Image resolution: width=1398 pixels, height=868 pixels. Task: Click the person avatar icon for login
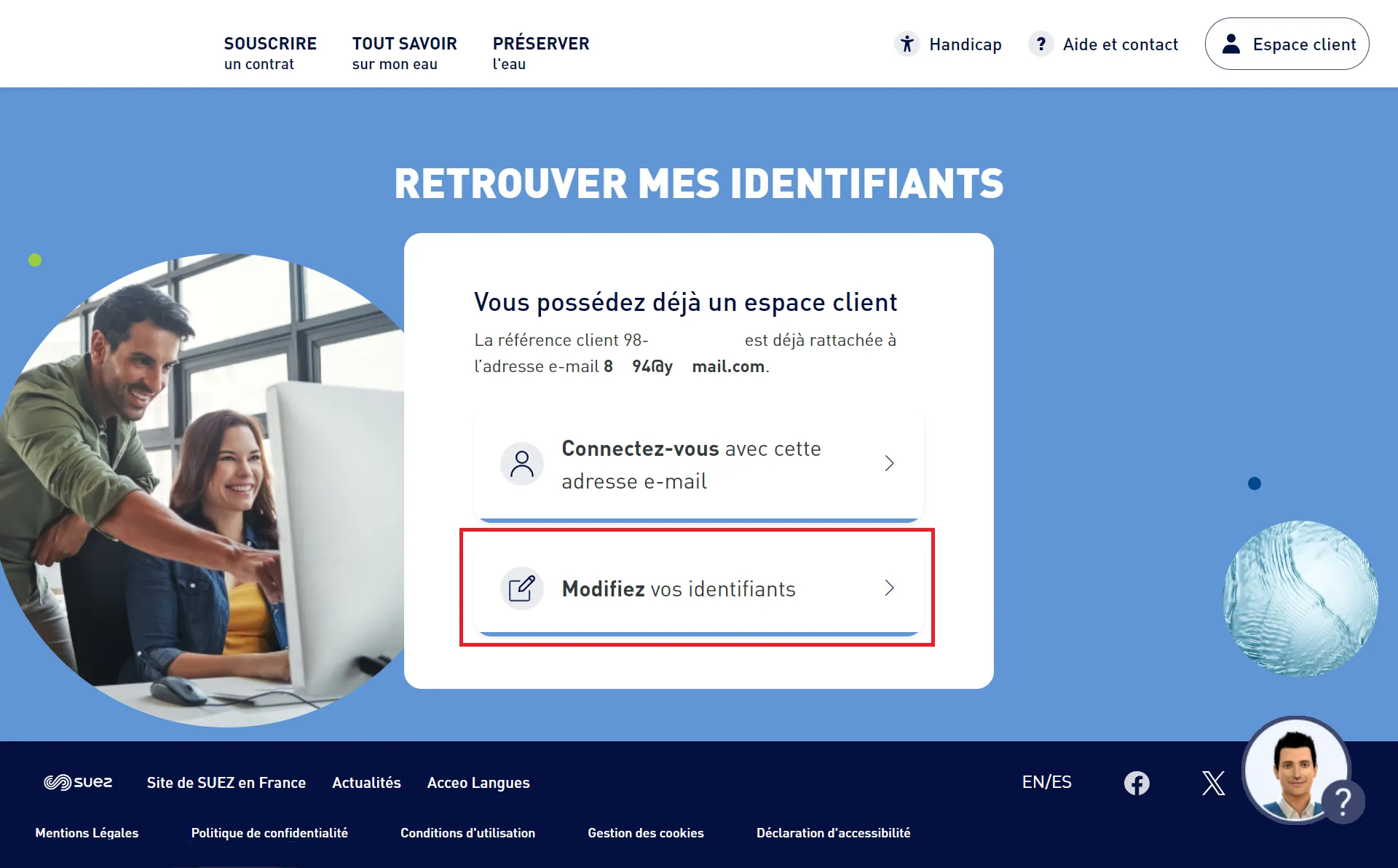(x=1231, y=43)
